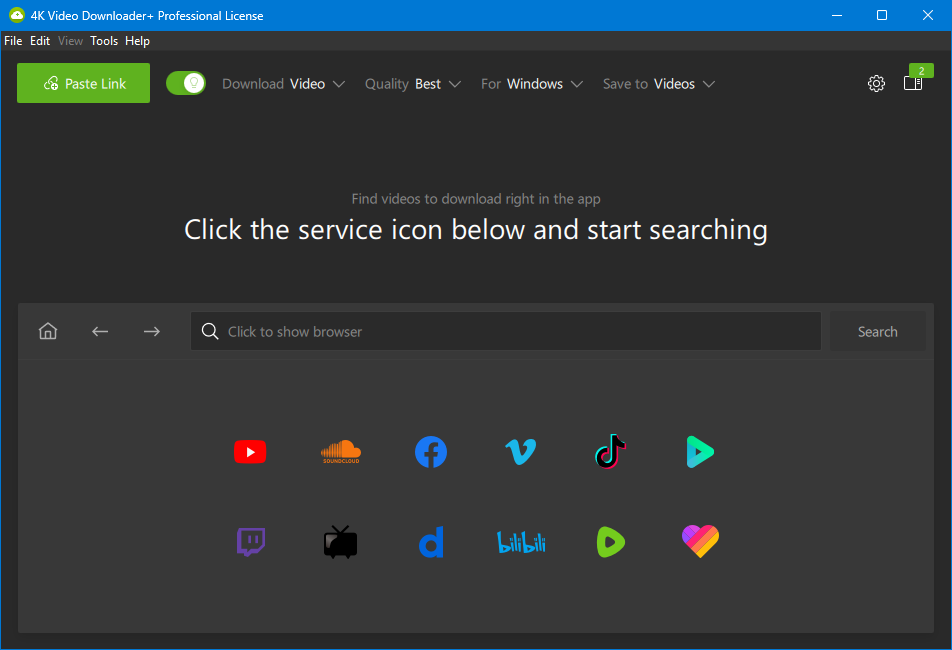Open the Likee heart service icon
Viewport: 952px width, 650px height.
[x=701, y=541]
